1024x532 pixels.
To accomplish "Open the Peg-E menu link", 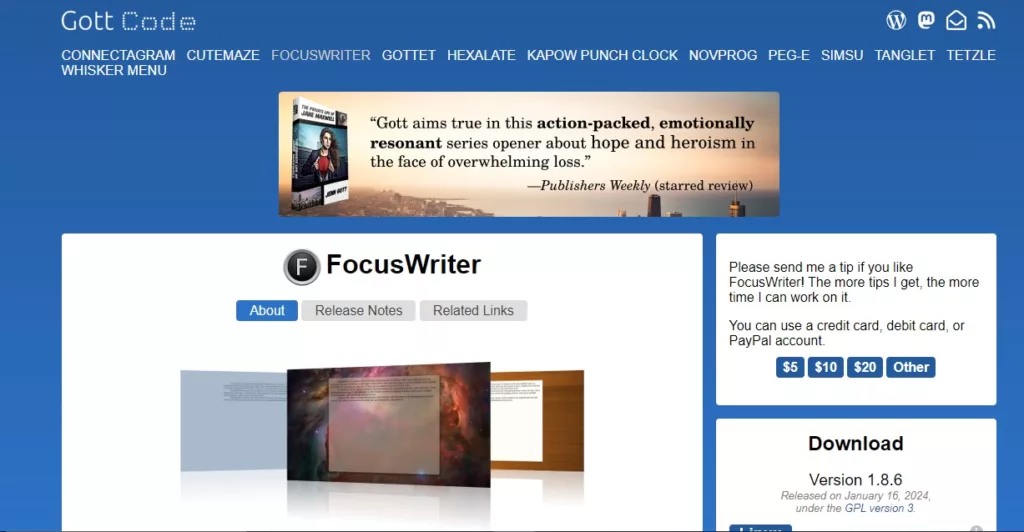I will tap(789, 55).
